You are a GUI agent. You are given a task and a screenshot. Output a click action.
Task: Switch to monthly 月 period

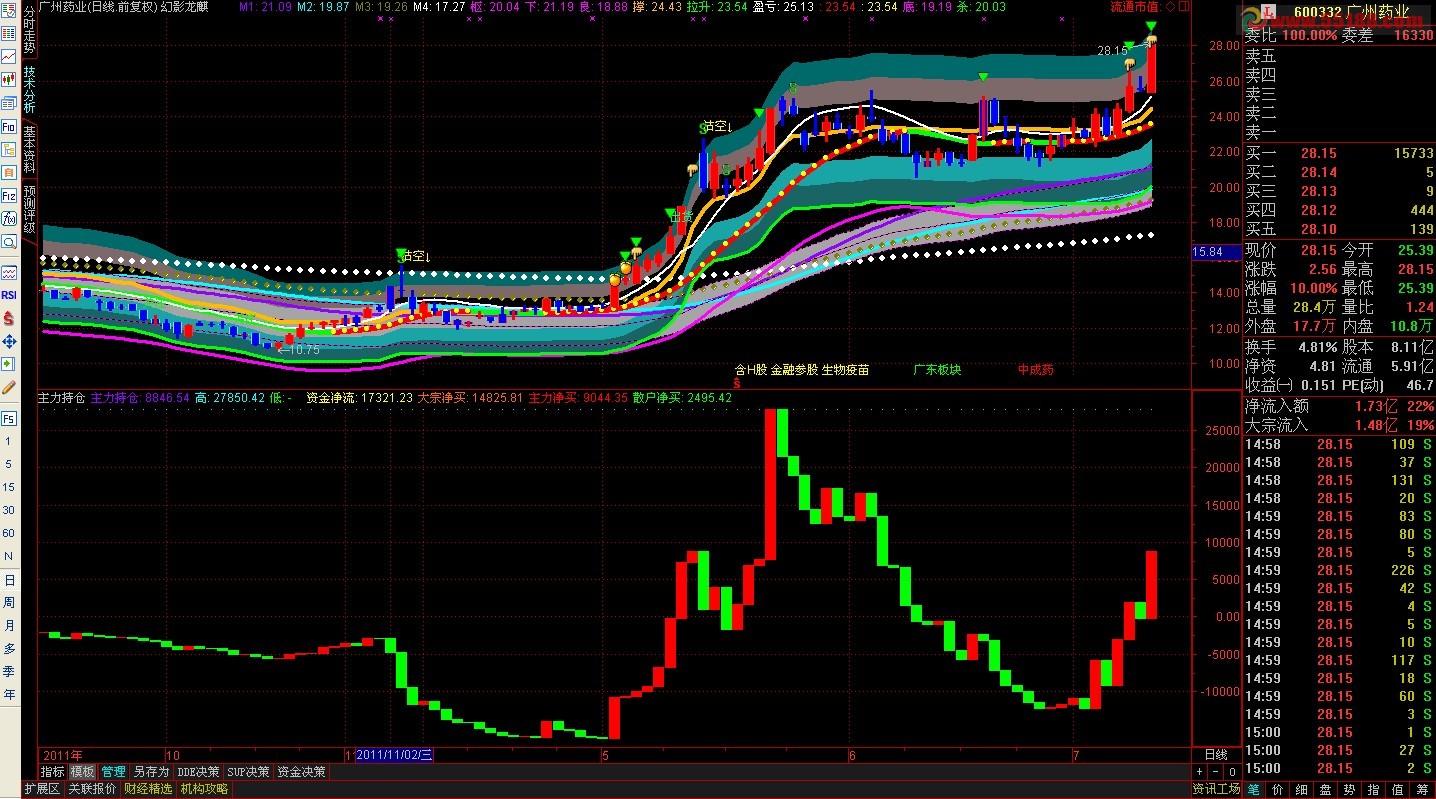9,626
